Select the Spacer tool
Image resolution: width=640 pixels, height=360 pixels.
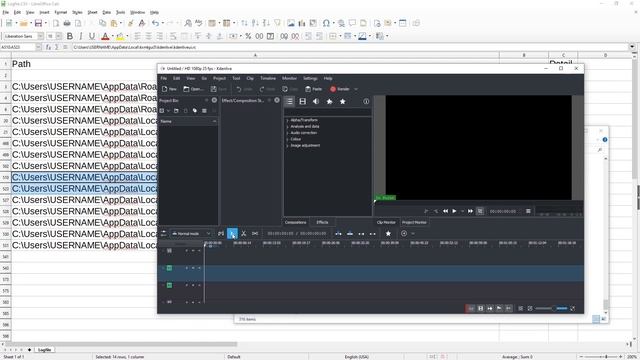pyautogui.click(x=255, y=233)
